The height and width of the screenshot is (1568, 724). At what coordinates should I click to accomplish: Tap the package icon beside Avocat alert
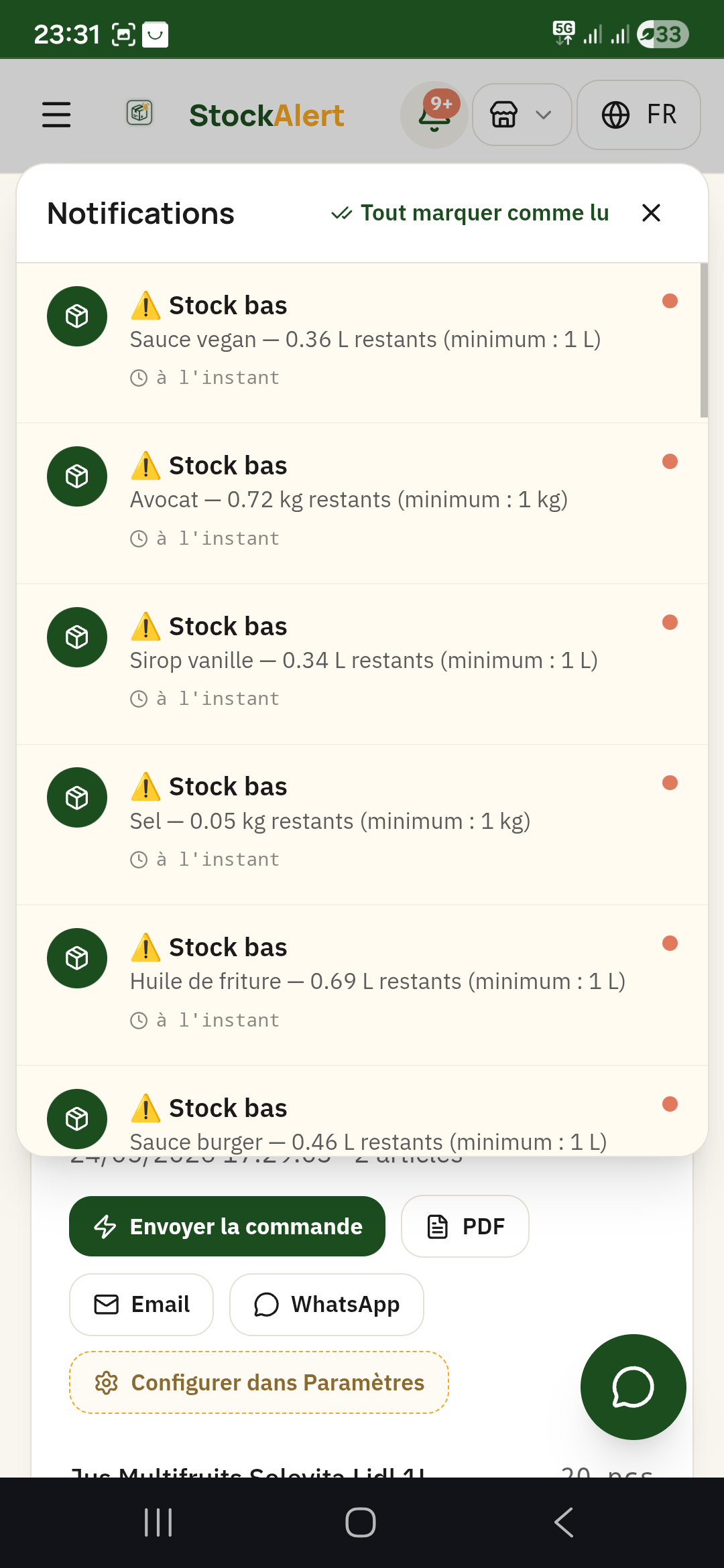77,476
